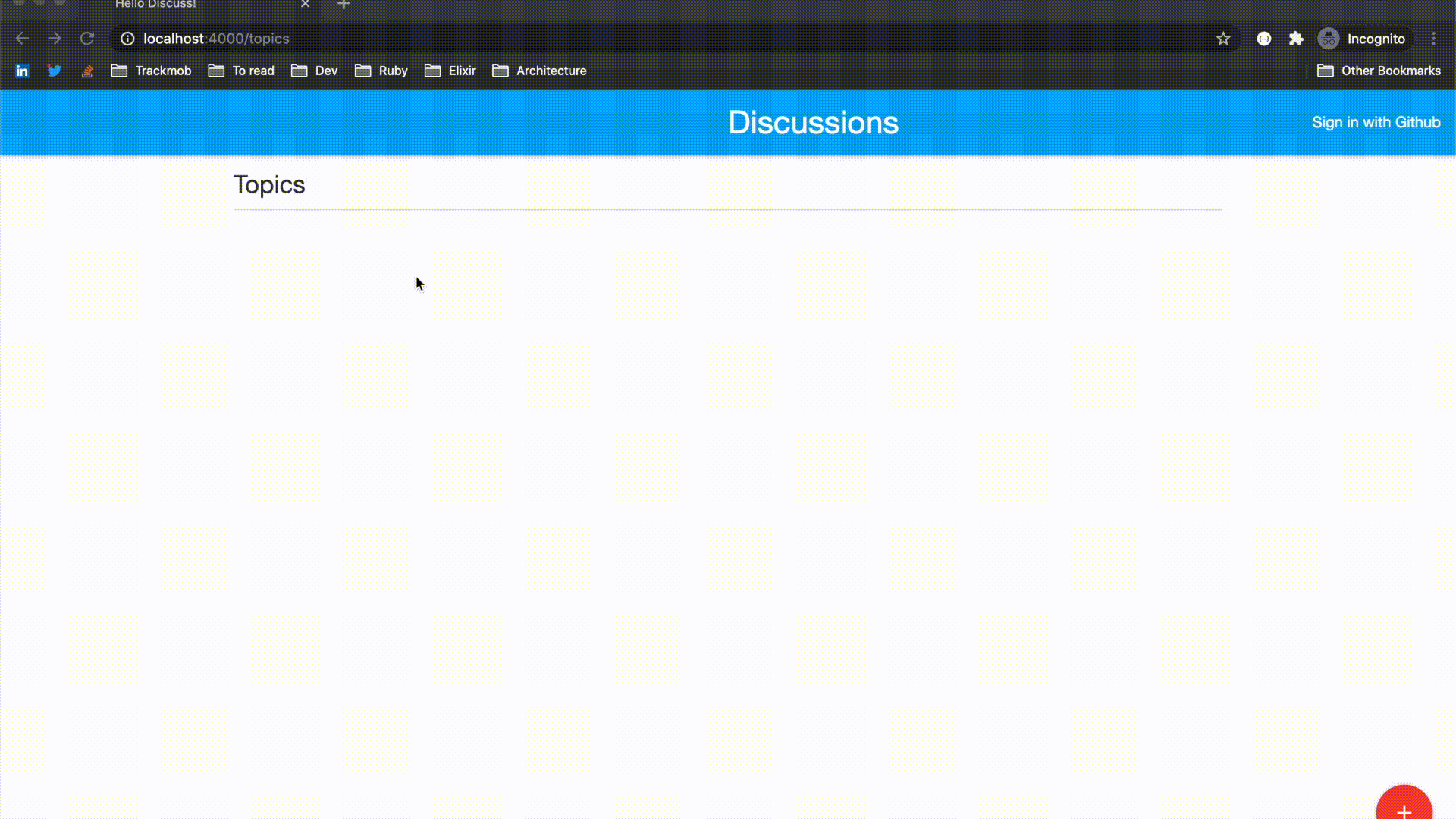Open the Extensions puzzle icon

click(x=1296, y=39)
